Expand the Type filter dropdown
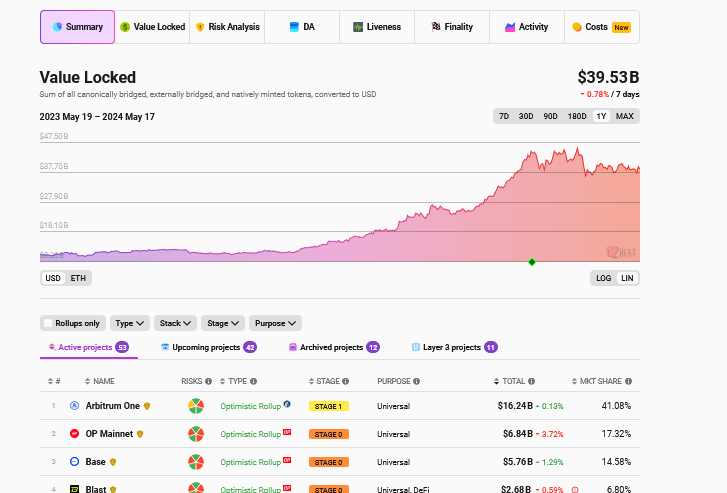This screenshot has width=727, height=493. click(x=130, y=323)
